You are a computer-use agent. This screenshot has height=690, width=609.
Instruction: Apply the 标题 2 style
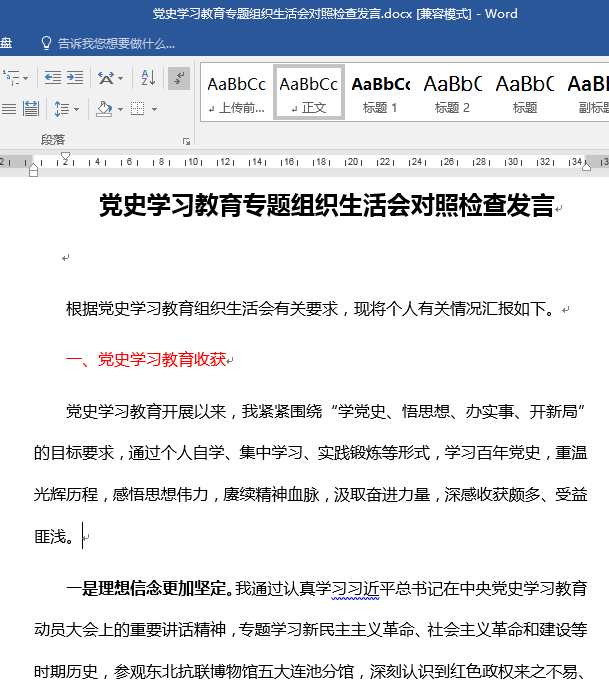453,93
